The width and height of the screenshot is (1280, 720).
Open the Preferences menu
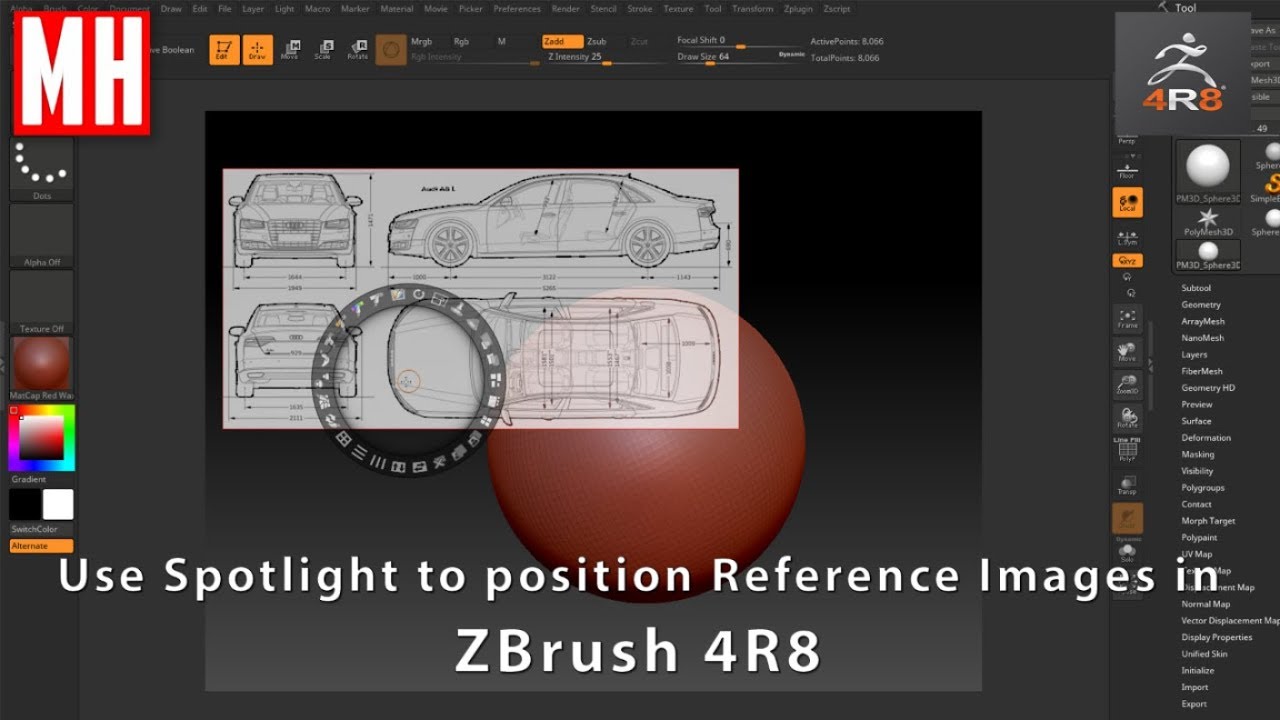517,9
